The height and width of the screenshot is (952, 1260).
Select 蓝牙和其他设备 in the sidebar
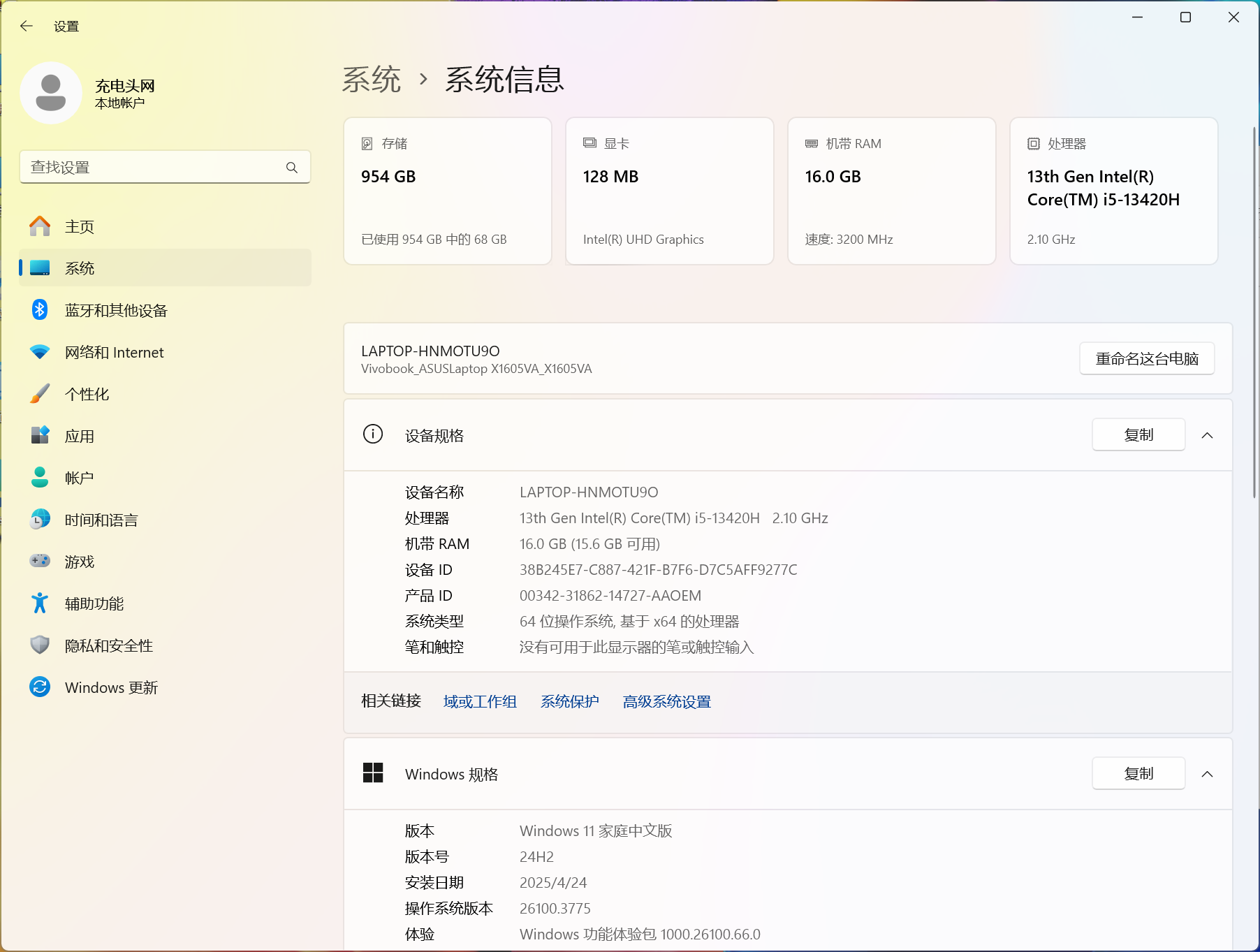click(165, 310)
